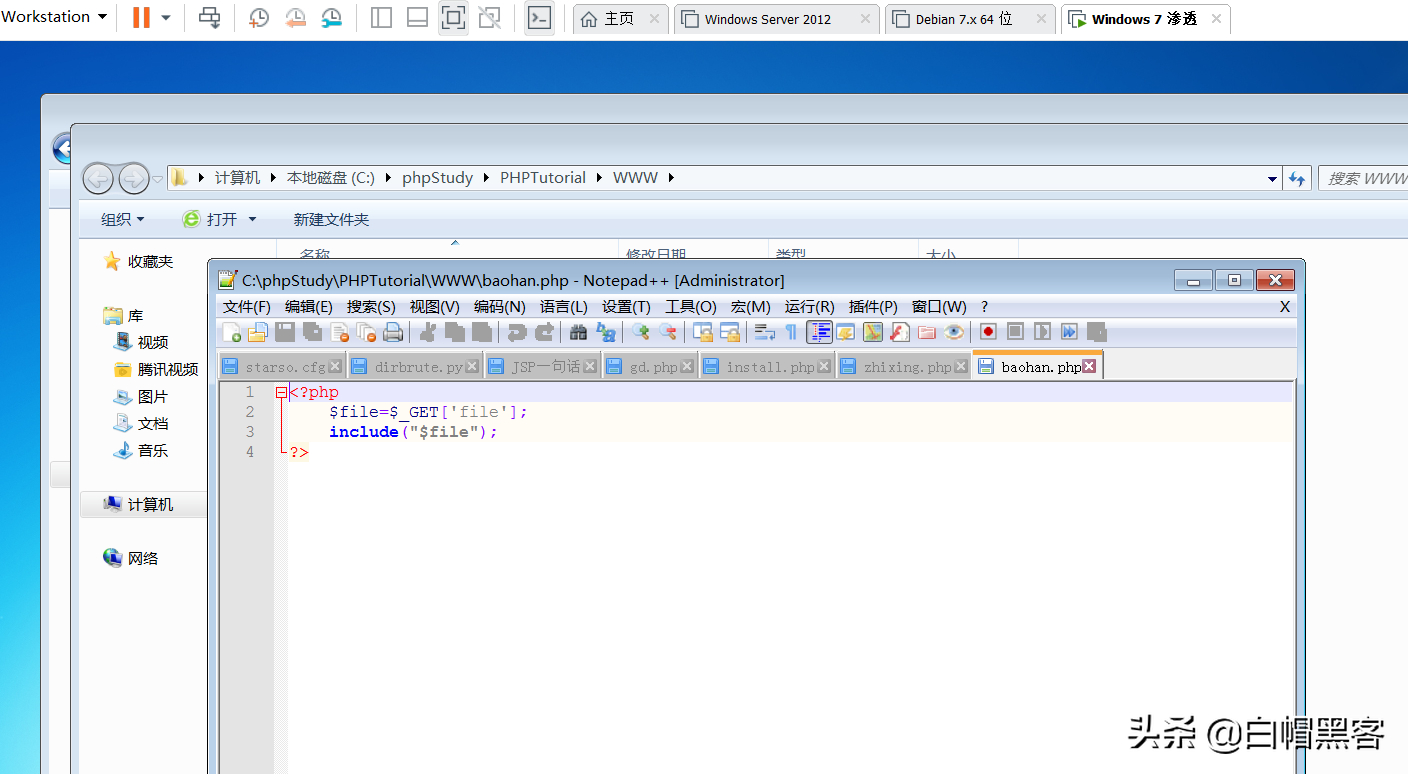
Task: Click the Zoom In magnifier icon
Action: tap(640, 332)
